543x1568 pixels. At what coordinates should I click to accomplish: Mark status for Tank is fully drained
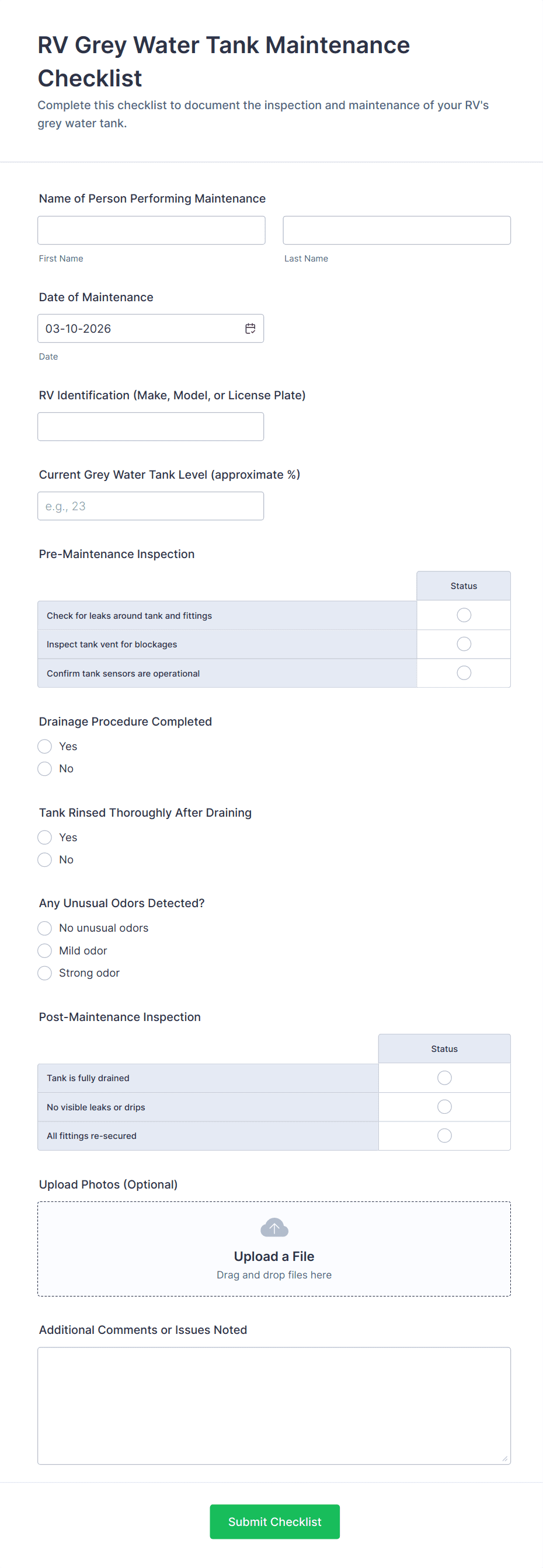click(444, 1078)
